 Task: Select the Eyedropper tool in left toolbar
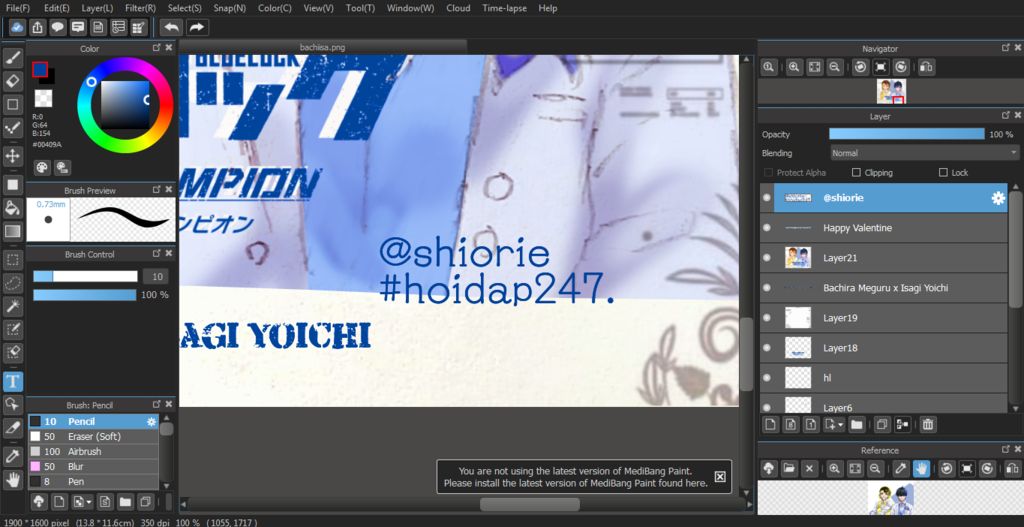point(12,456)
